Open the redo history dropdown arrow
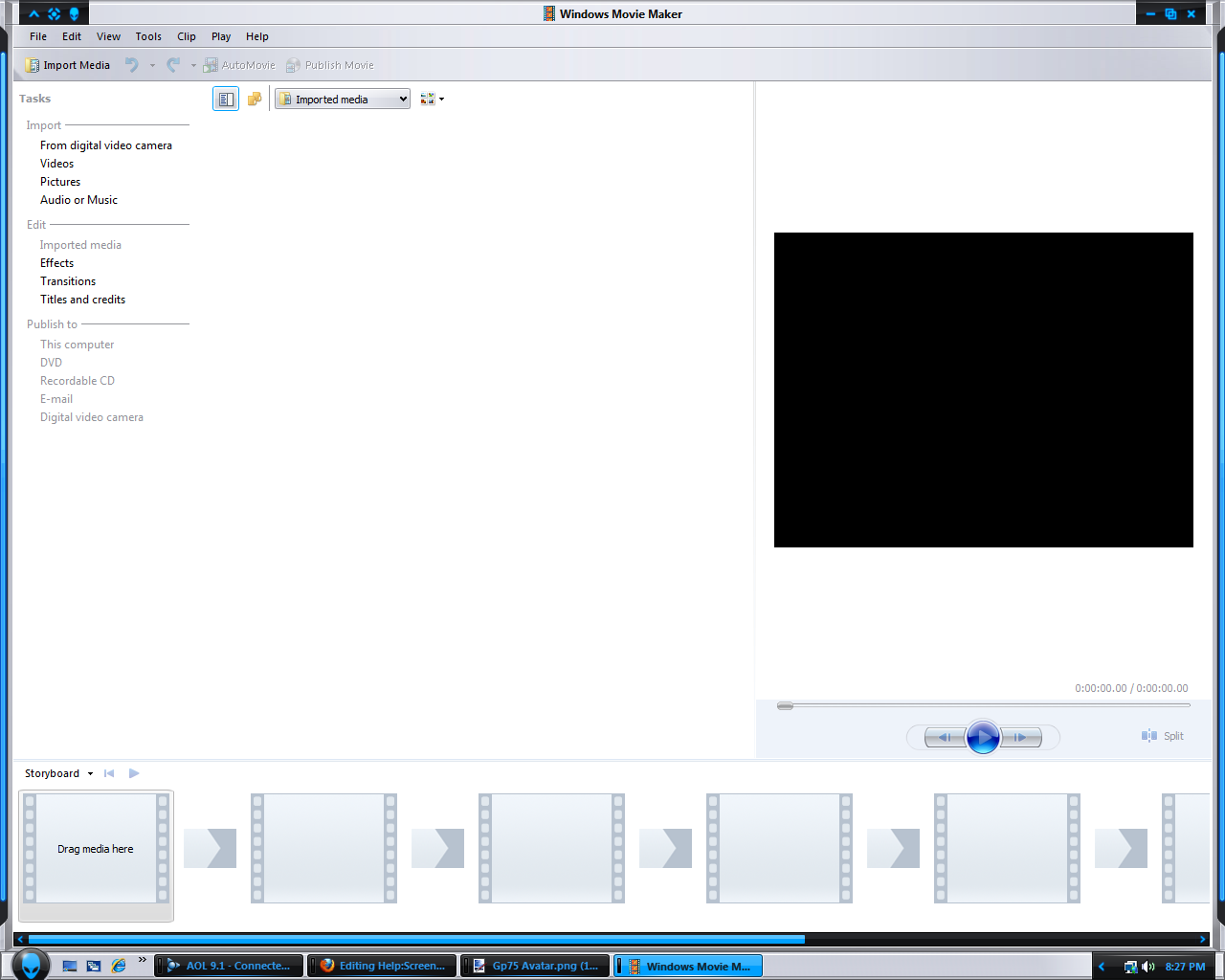 (193, 66)
